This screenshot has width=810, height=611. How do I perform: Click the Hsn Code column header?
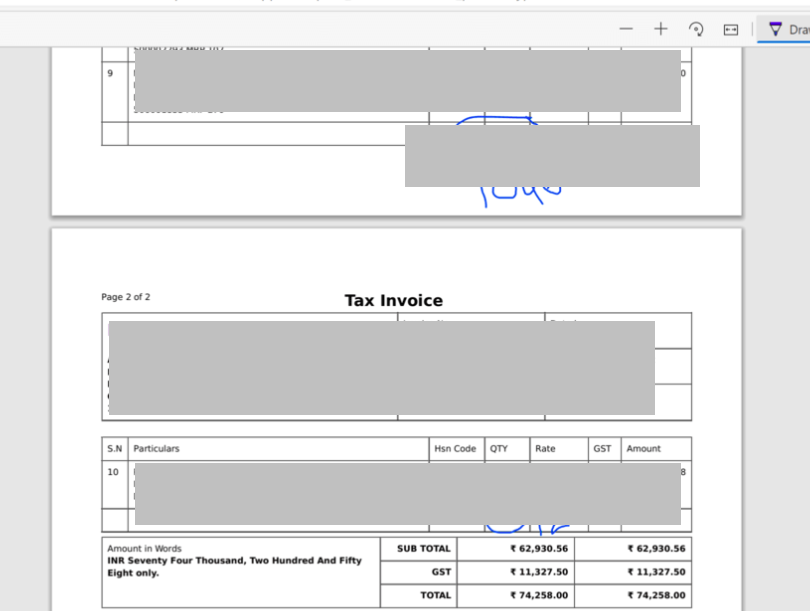[x=455, y=448]
